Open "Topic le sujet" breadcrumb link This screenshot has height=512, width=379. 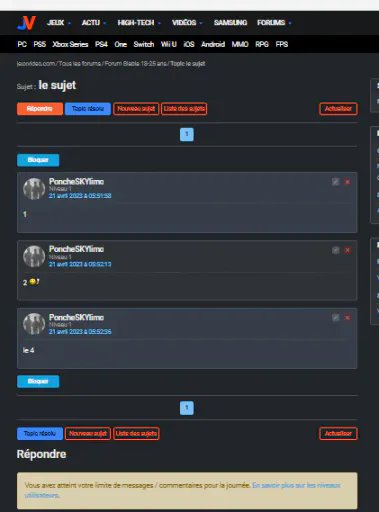(188, 64)
